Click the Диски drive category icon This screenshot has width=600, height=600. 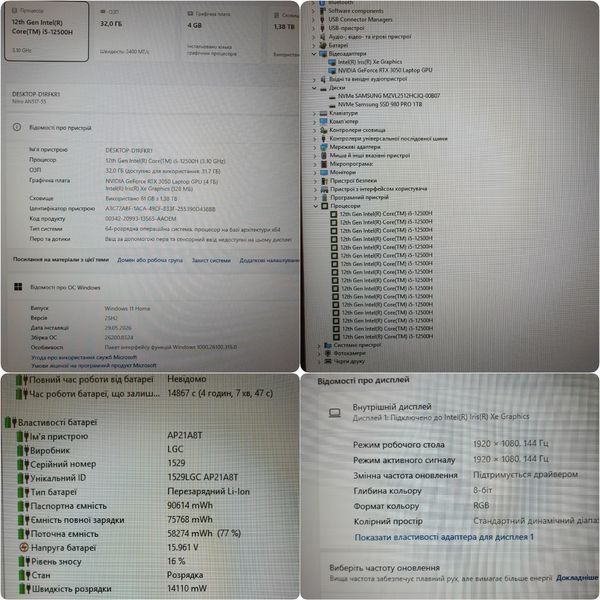click(x=323, y=88)
